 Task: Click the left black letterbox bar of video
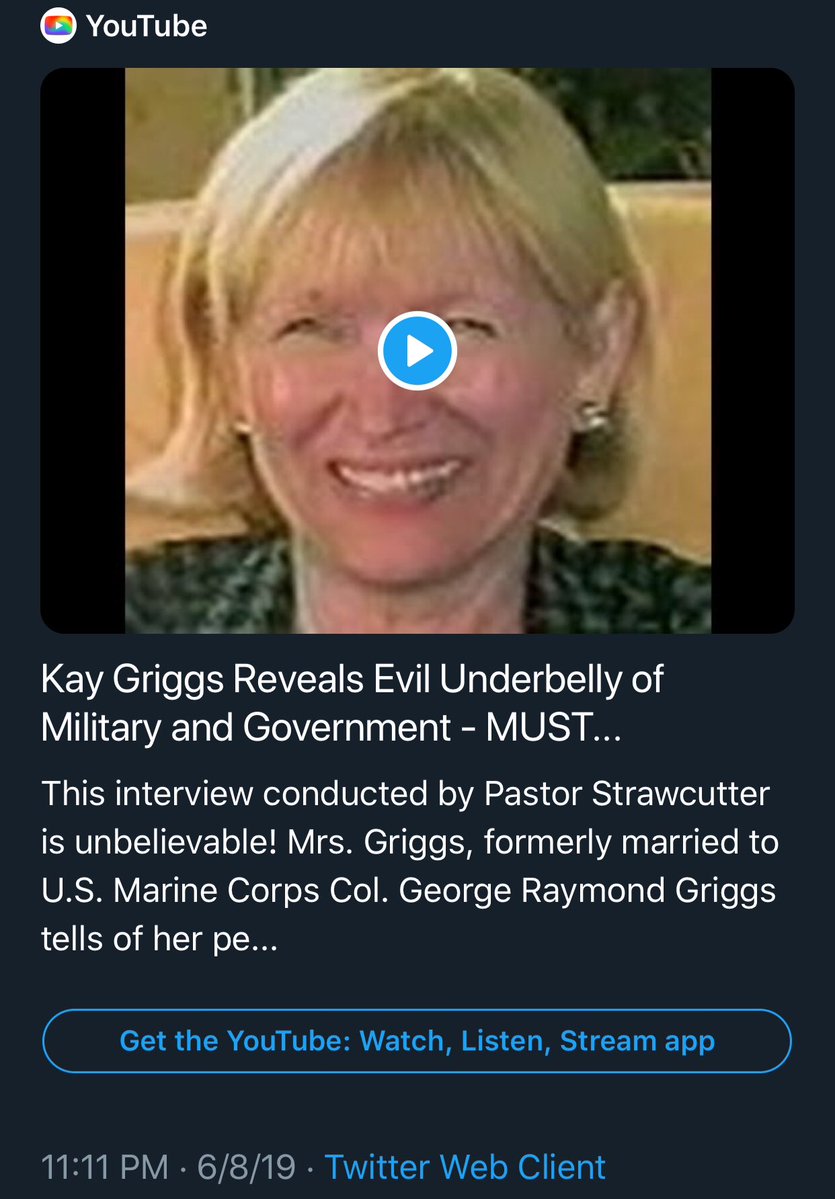pyautogui.click(x=82, y=350)
